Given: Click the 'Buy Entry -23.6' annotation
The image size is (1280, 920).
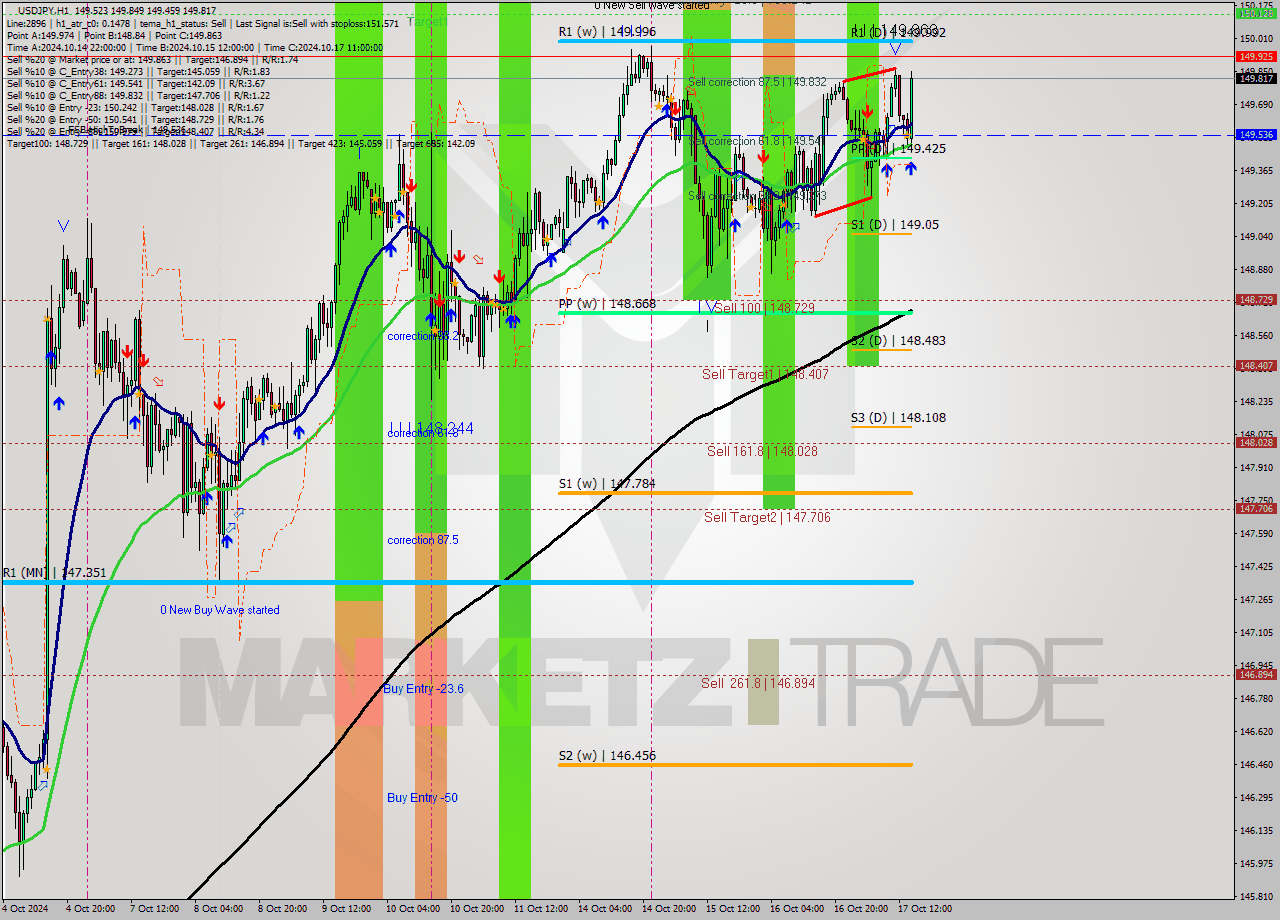Looking at the screenshot, I should click(x=423, y=689).
